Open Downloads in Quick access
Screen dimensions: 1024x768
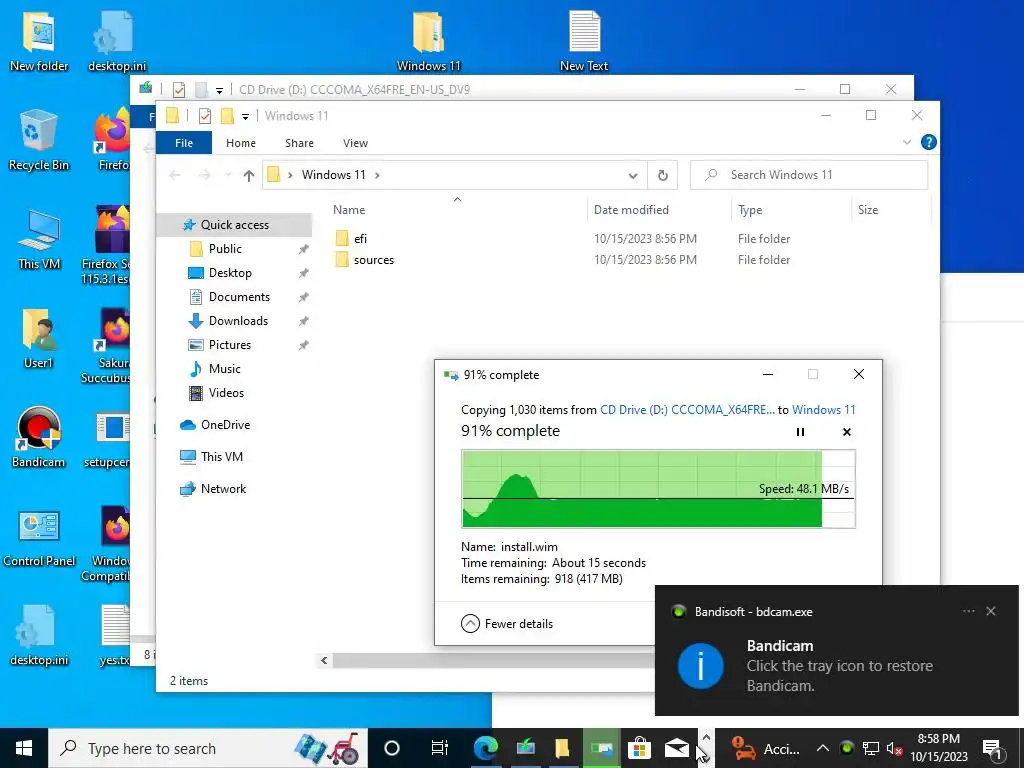point(238,321)
